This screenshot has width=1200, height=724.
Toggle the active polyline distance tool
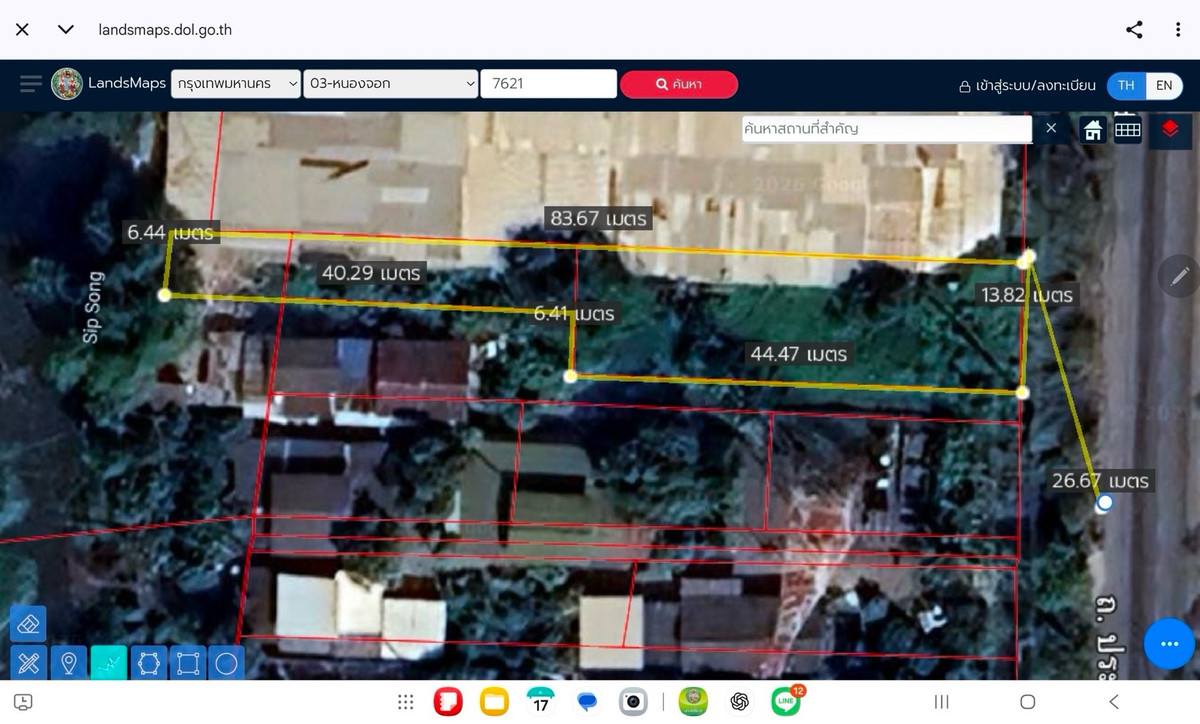(108, 662)
